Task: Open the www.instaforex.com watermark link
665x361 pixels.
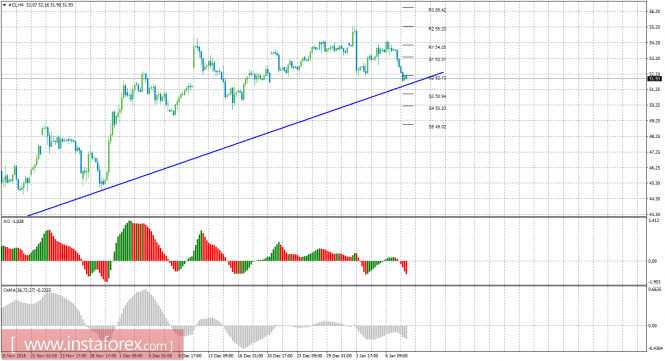Action: [x=92, y=344]
